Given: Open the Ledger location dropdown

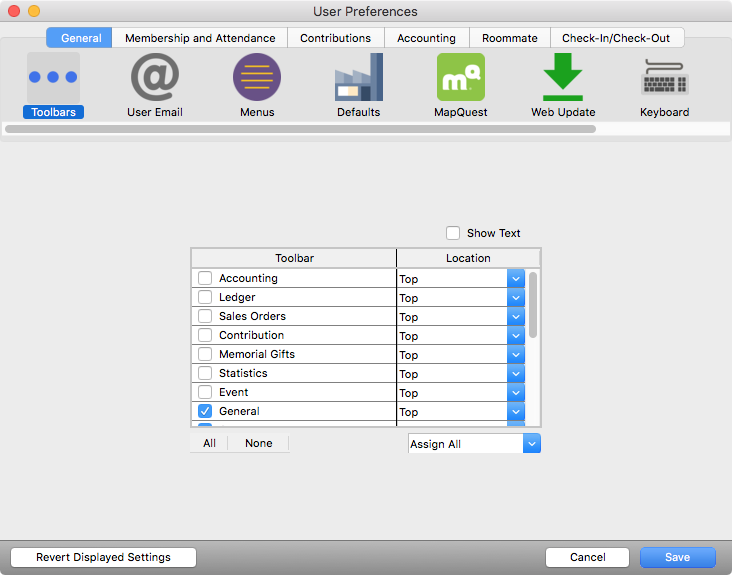Looking at the screenshot, I should 516,298.
